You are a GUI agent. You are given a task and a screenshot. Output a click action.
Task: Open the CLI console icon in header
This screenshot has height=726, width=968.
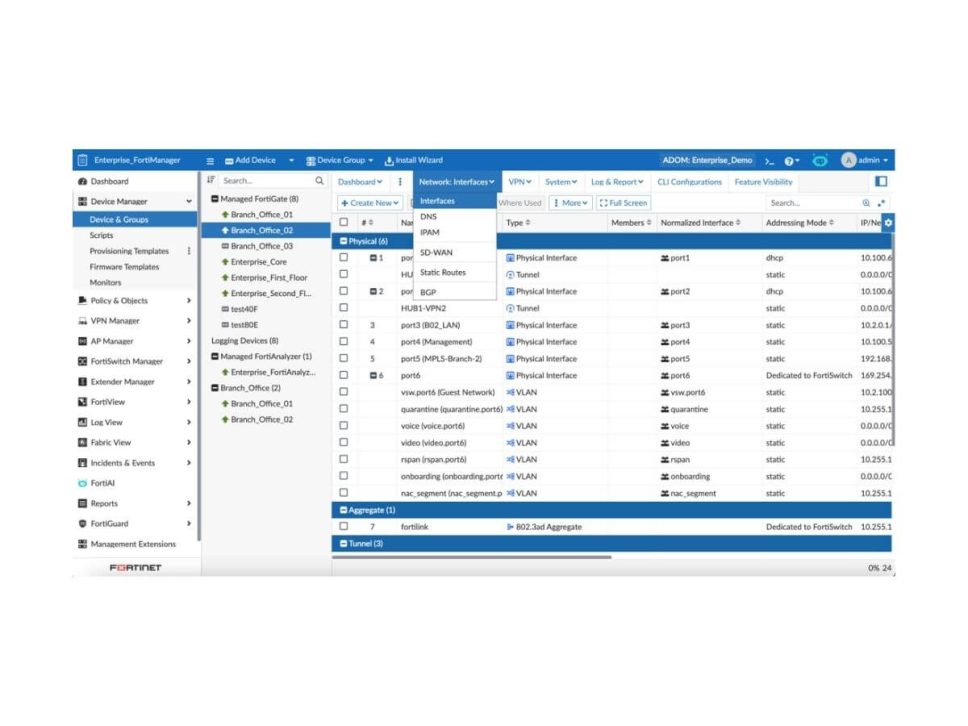770,160
